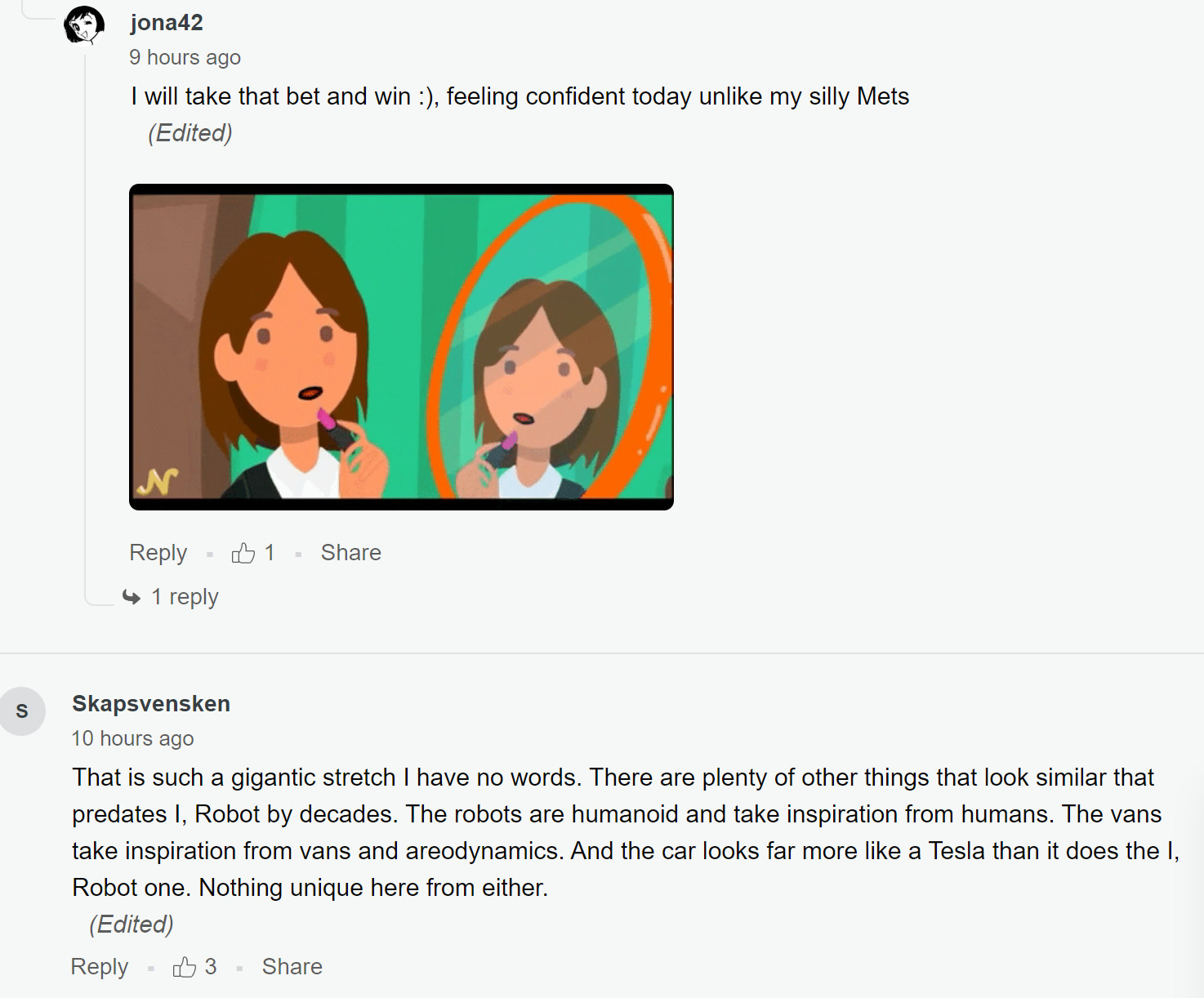Thumbs-up Skapsvensken's comment
The height and width of the screenshot is (998, 1204).
[x=184, y=968]
